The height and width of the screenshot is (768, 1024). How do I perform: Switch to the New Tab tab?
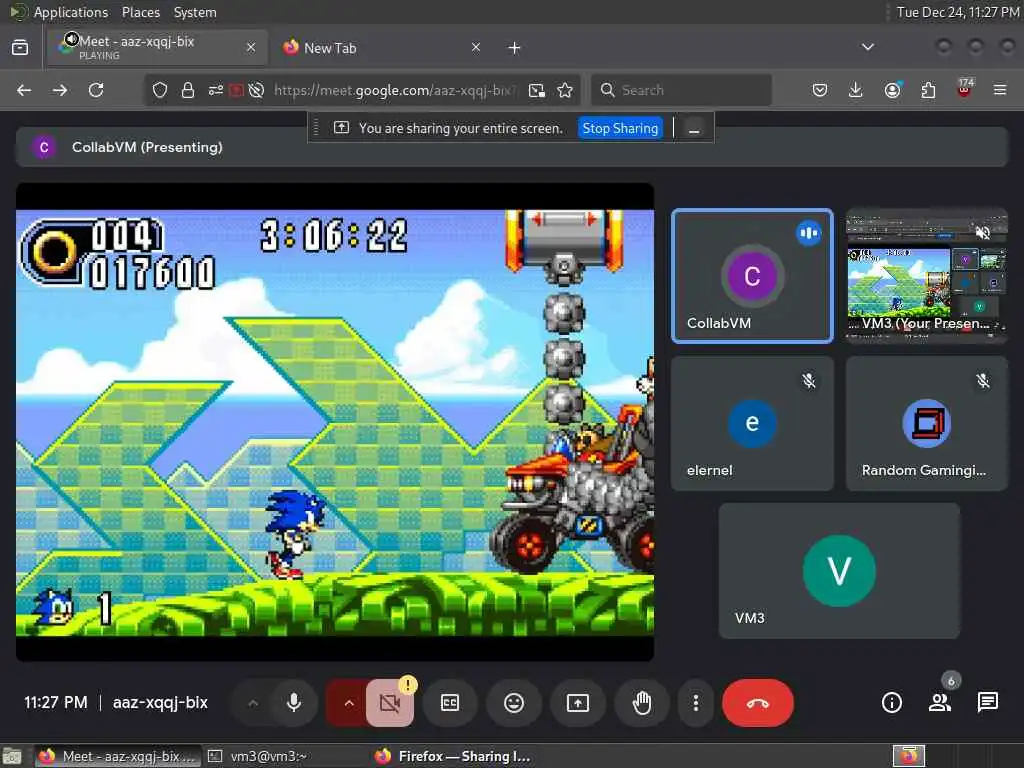coord(382,48)
